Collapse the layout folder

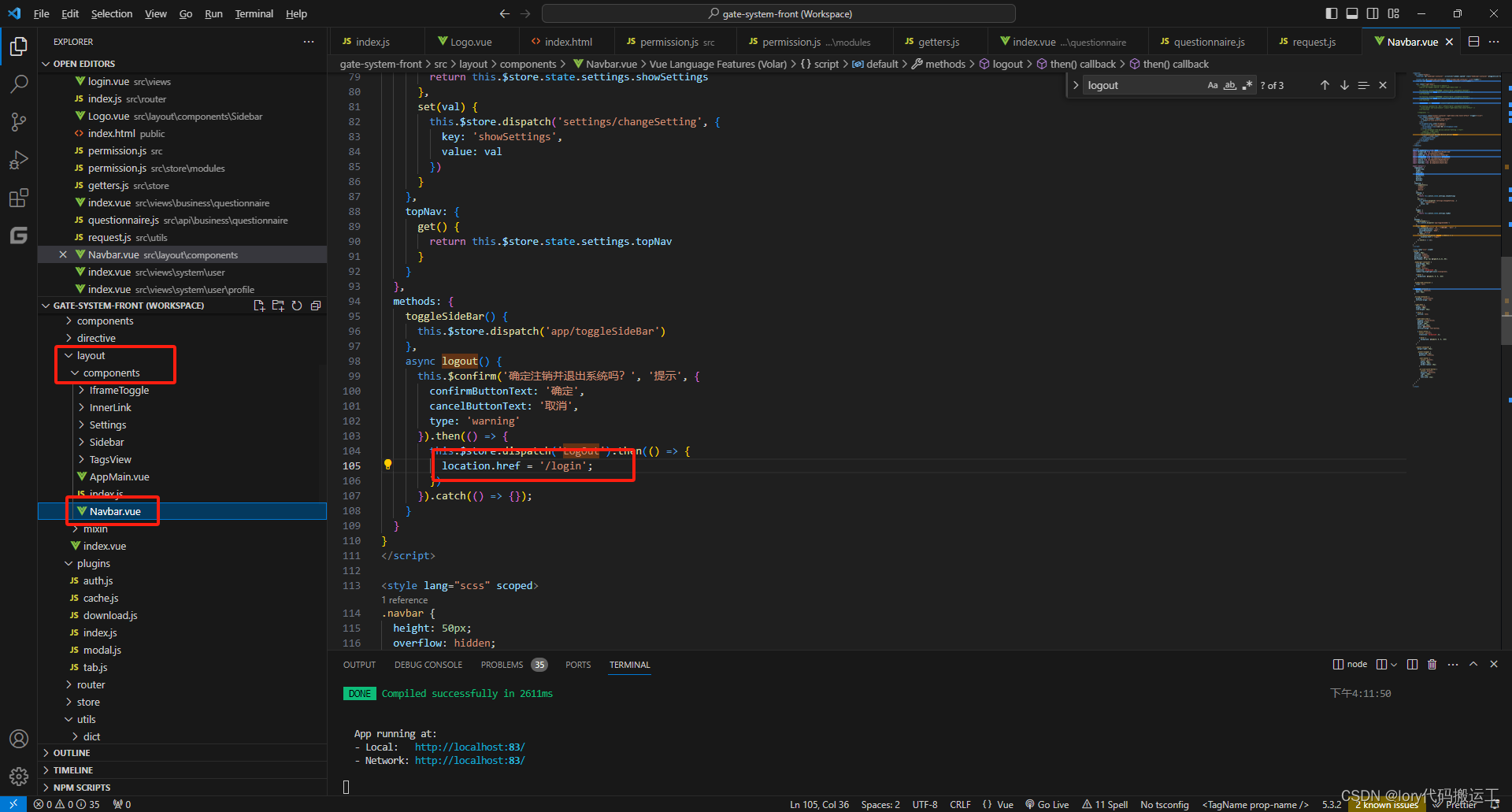coord(91,355)
